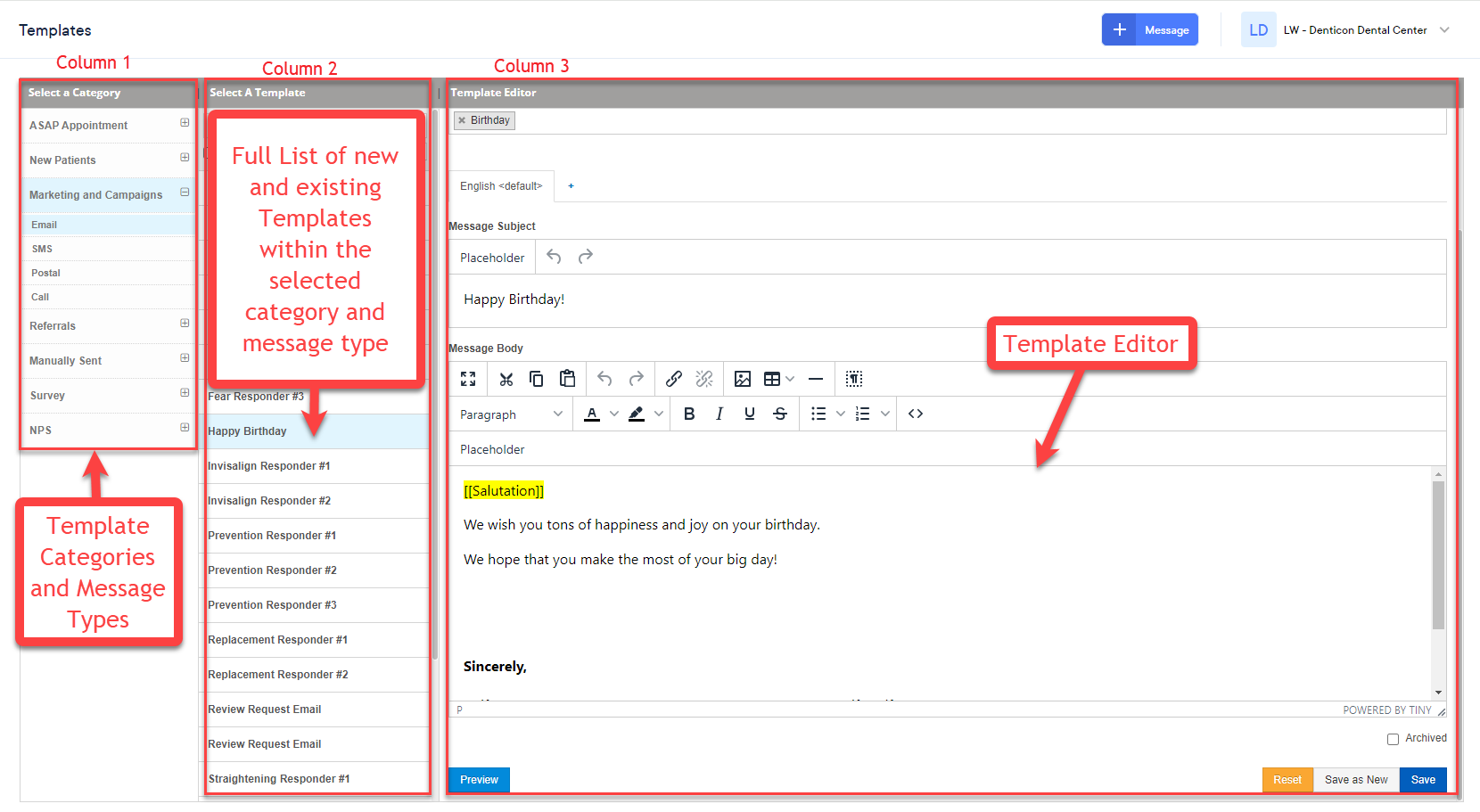
Task: Select Postal message type
Action: tap(108, 273)
